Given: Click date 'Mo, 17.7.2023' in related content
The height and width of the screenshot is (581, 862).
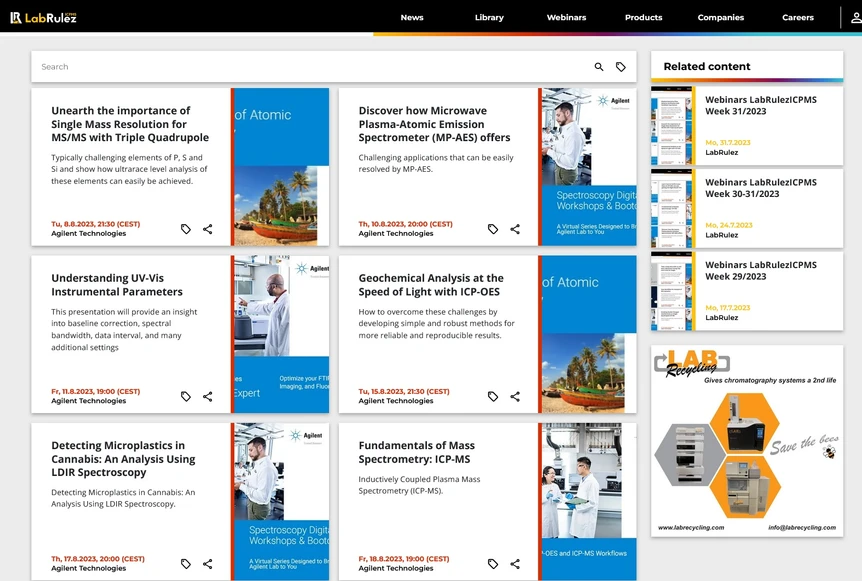Looking at the screenshot, I should pos(728,307).
